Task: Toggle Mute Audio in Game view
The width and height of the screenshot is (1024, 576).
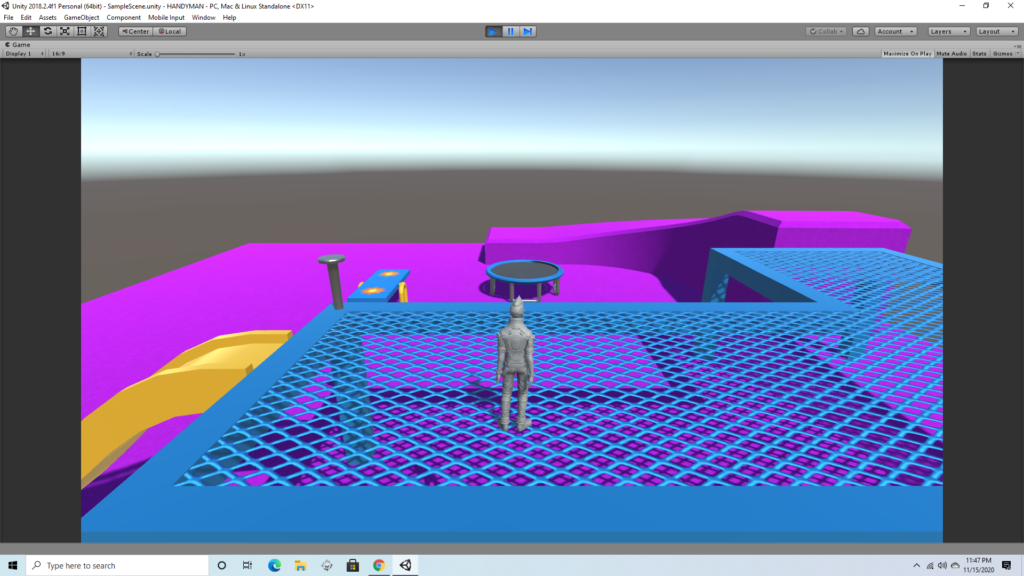Action: click(951, 53)
